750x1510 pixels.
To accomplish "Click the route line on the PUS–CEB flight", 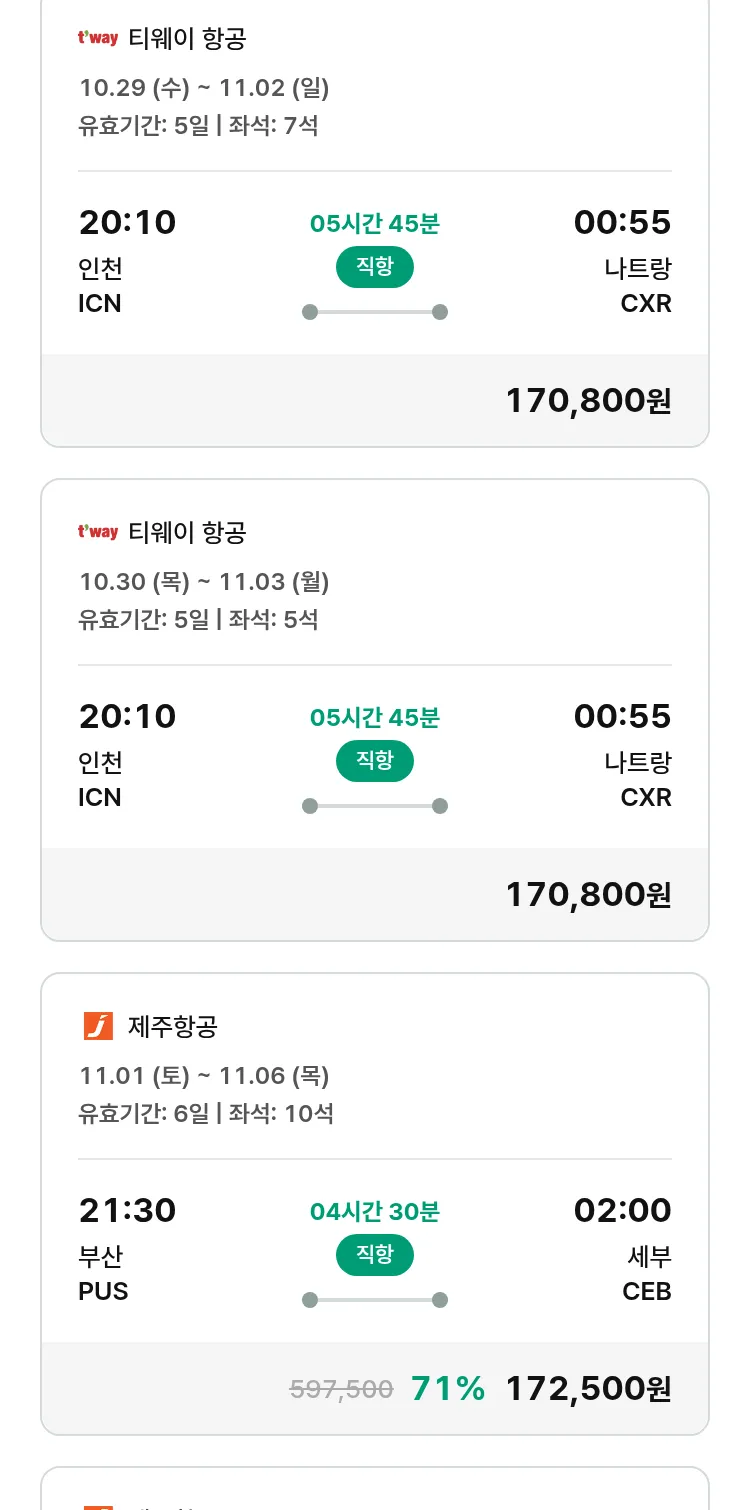I will click(x=375, y=1300).
